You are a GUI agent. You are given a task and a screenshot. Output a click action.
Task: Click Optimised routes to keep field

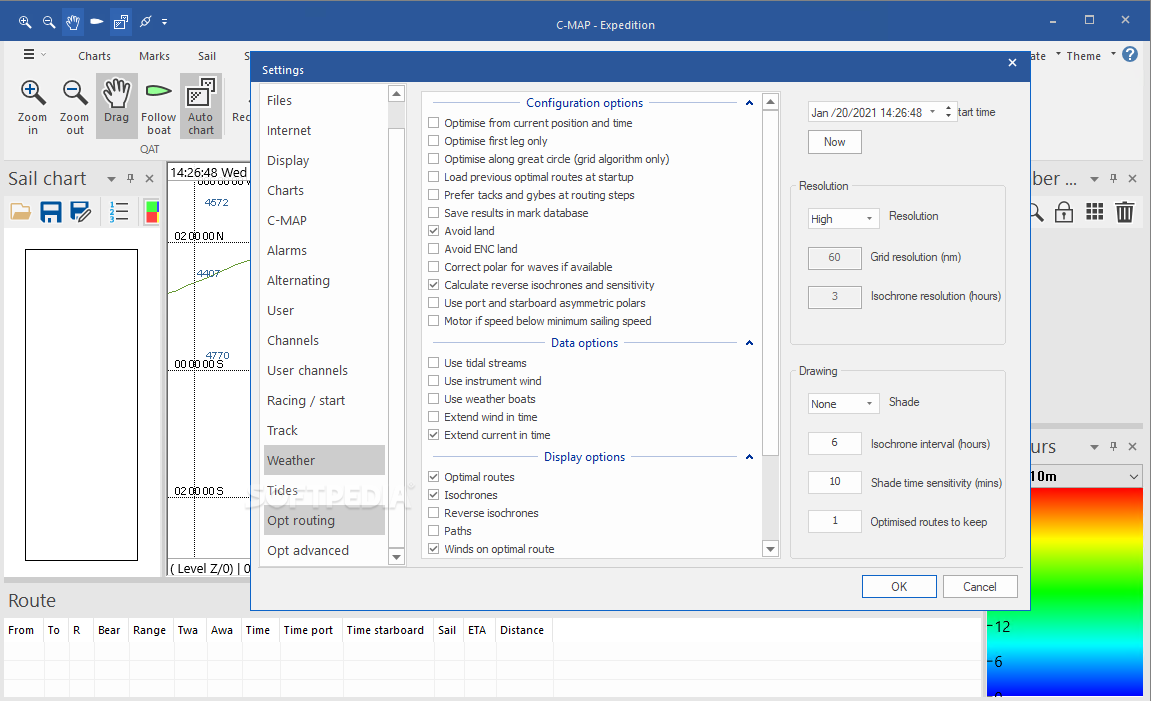(835, 520)
